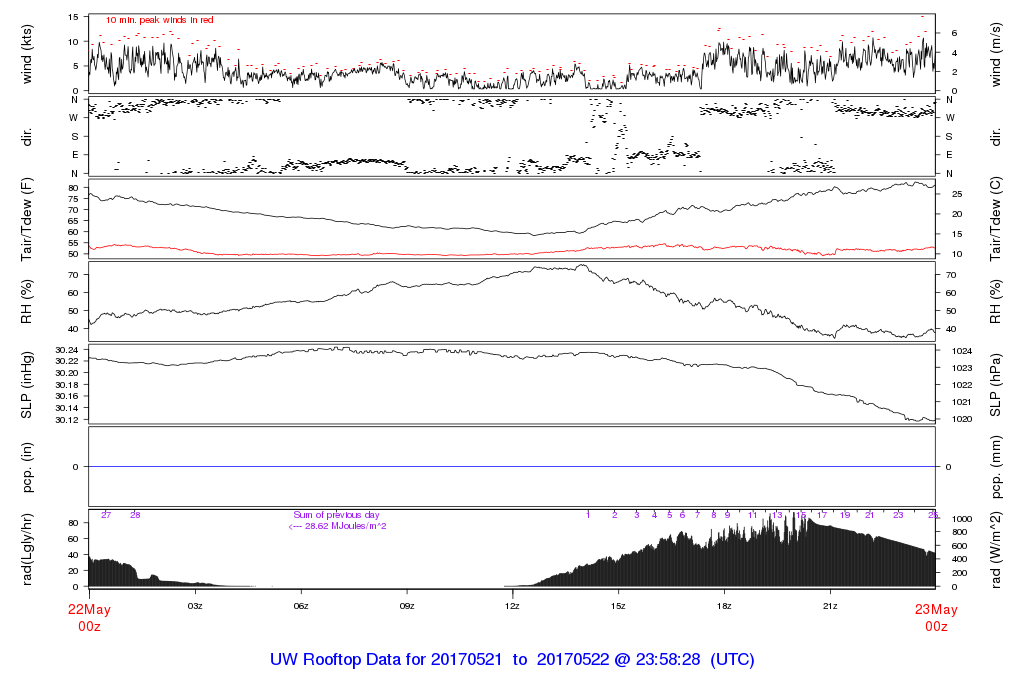This screenshot has height=700, width=1024.
Task: Select the red "22May" date label
Action: [x=89, y=610]
